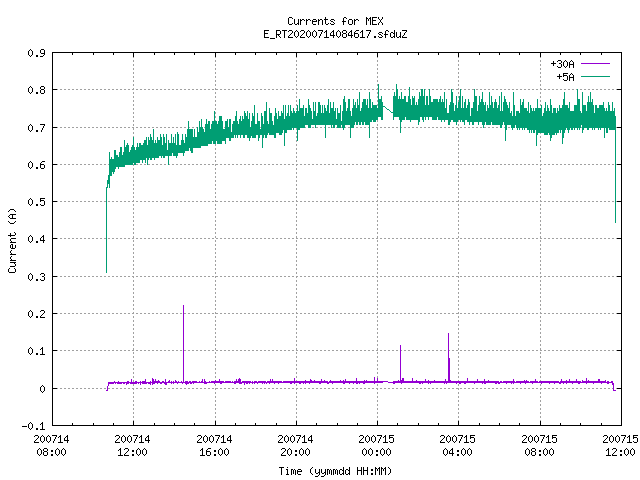Click the 0.8 y-axis tick label
This screenshot has height=480, width=640.
pos(36,90)
